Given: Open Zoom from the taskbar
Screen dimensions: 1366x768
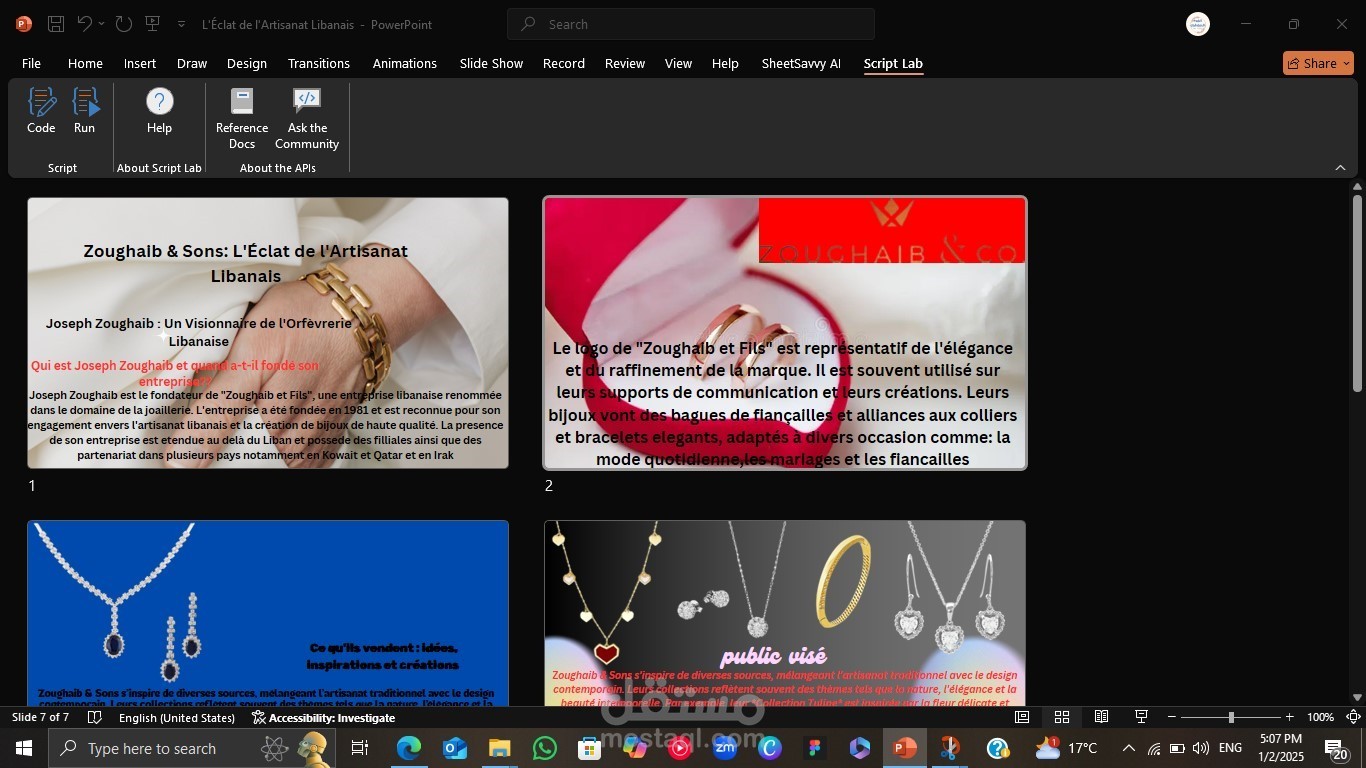Looking at the screenshot, I should pyautogui.click(x=724, y=748).
